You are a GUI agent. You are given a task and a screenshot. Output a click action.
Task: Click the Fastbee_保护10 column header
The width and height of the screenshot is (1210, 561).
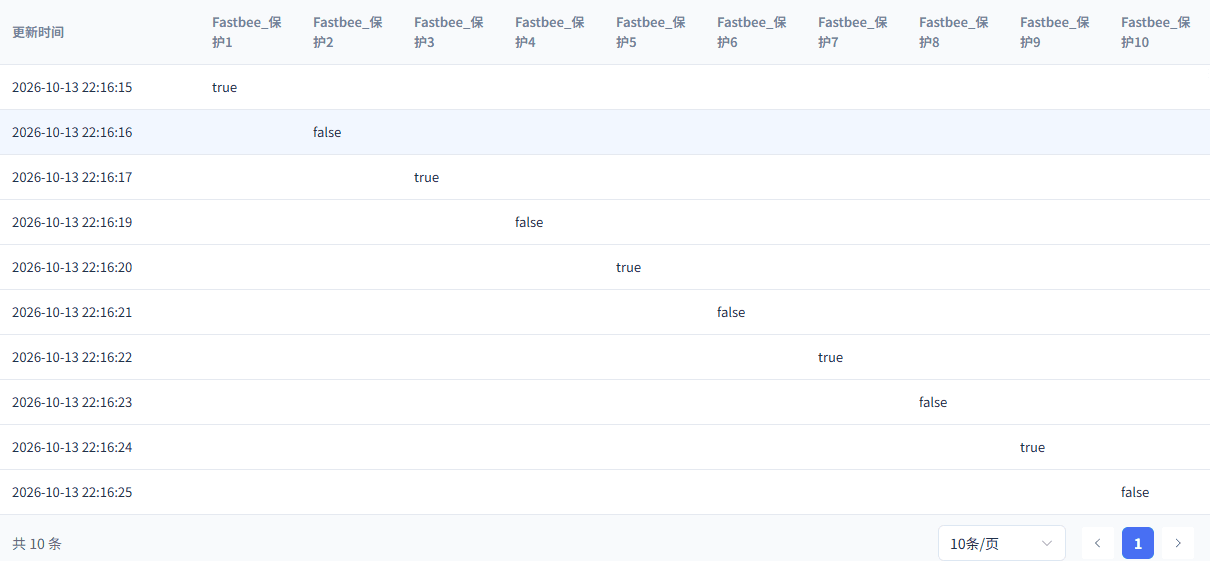[1156, 32]
